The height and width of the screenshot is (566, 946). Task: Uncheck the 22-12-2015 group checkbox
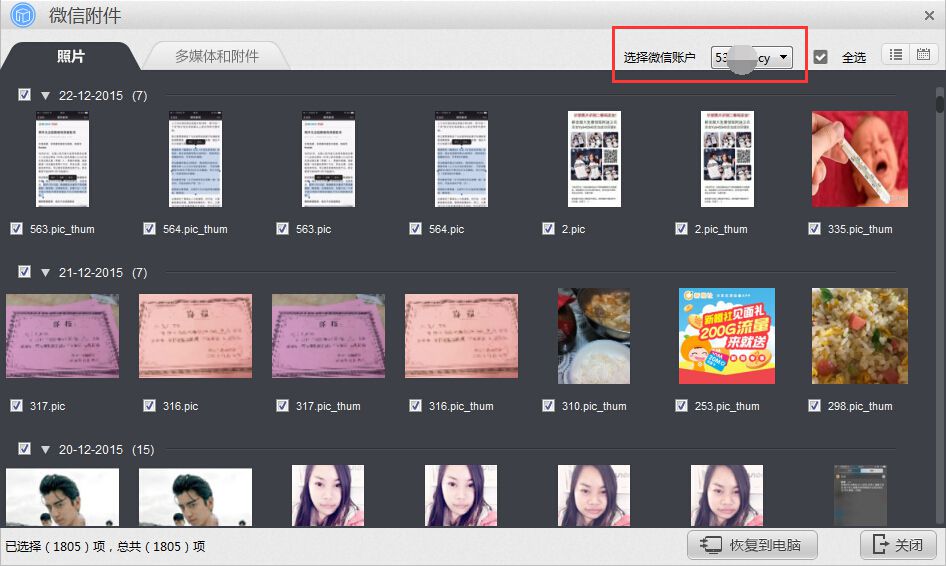click(x=25, y=95)
